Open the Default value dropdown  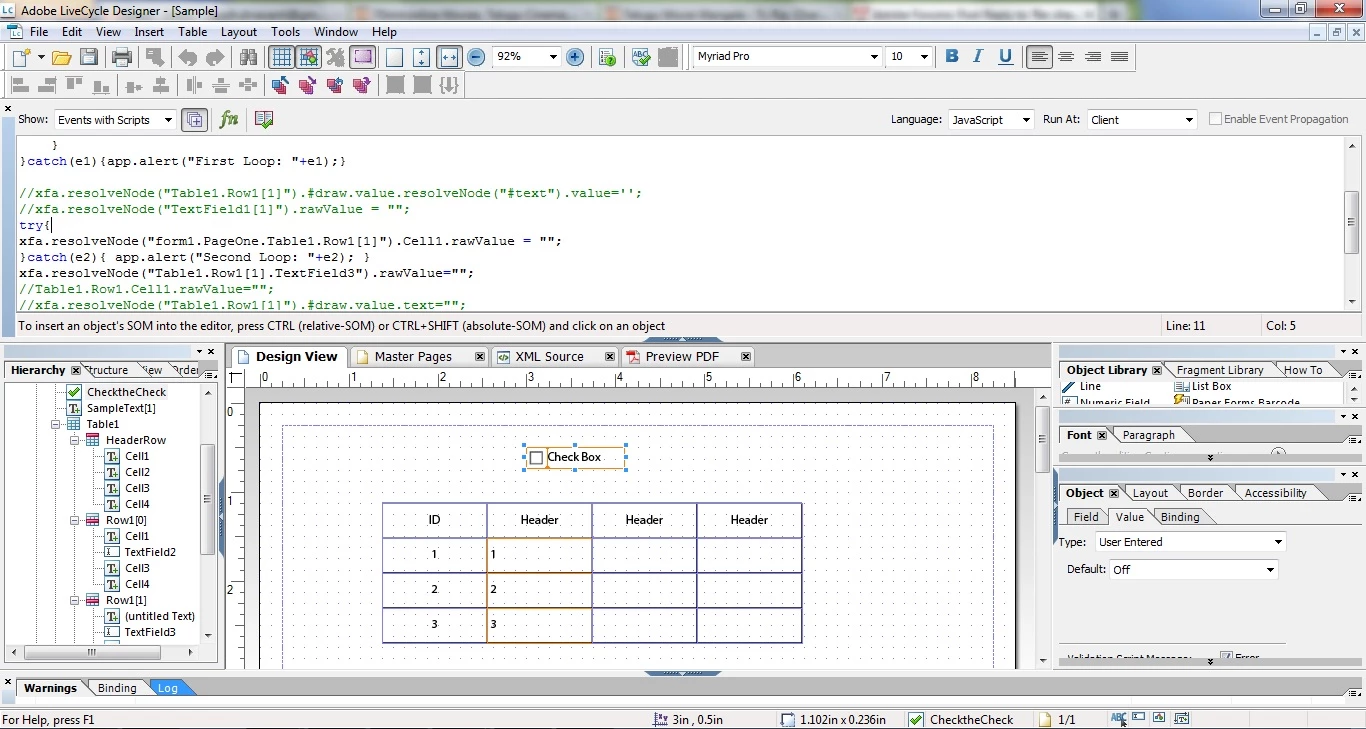coord(1270,569)
